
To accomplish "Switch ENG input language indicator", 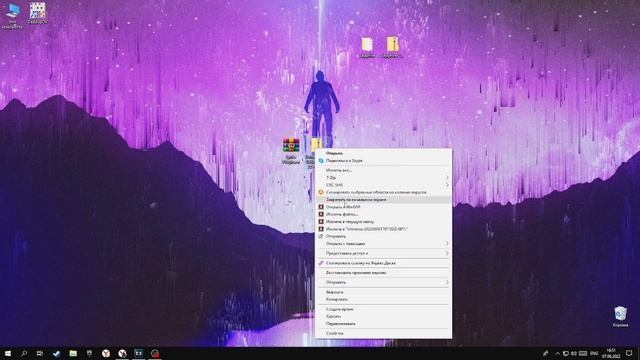I will click(x=594, y=353).
